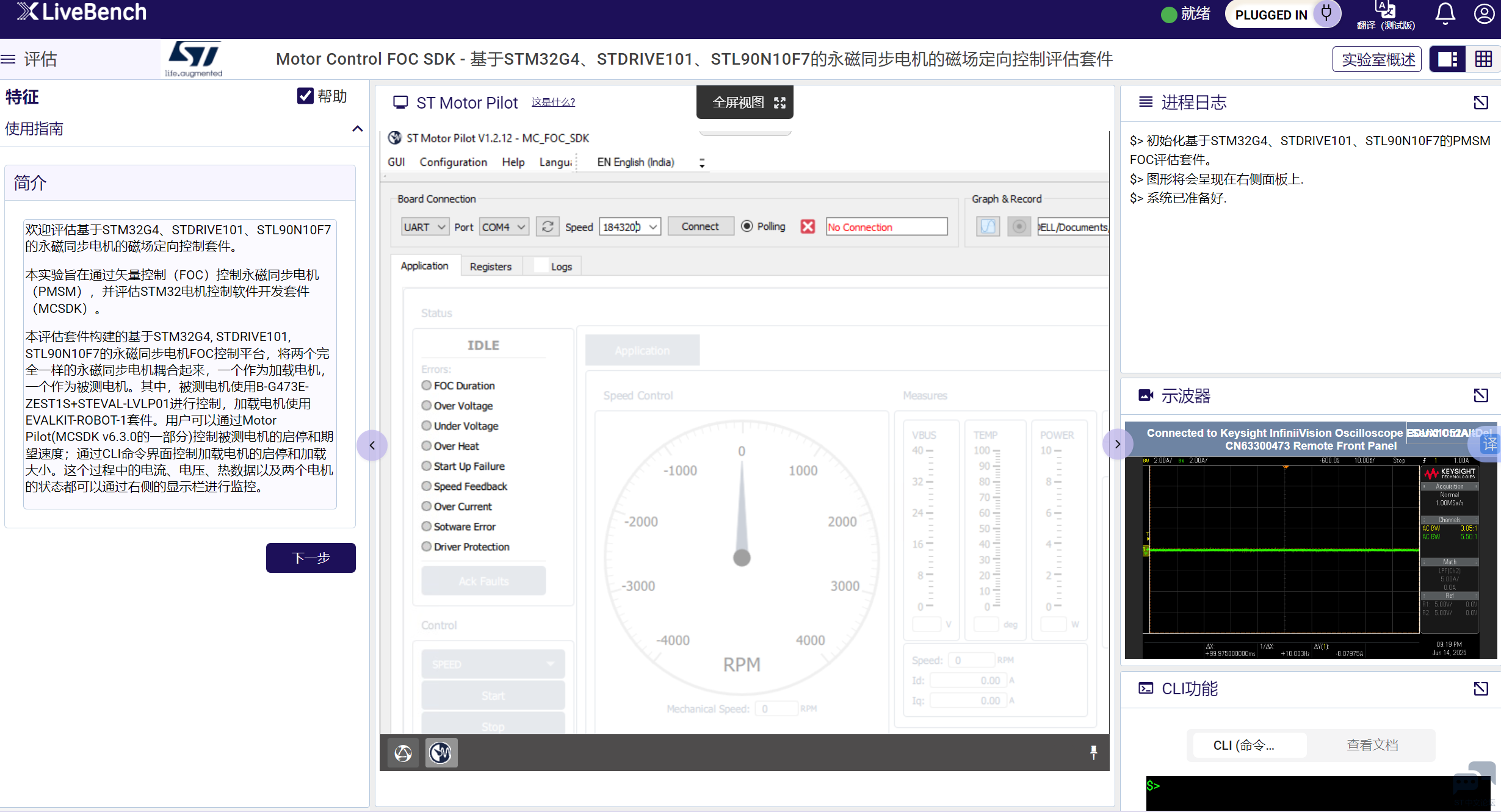
Task: Open the Configuration menu
Action: (453, 162)
